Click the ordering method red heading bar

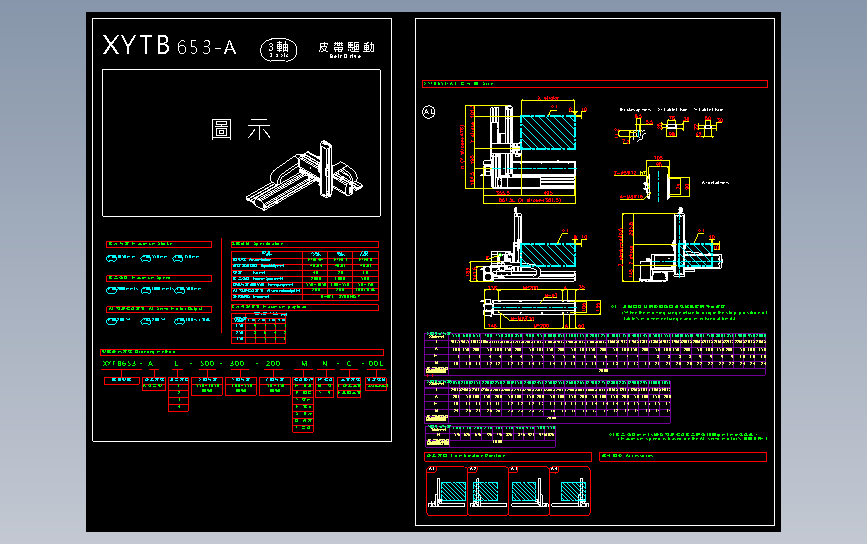[x=242, y=352]
